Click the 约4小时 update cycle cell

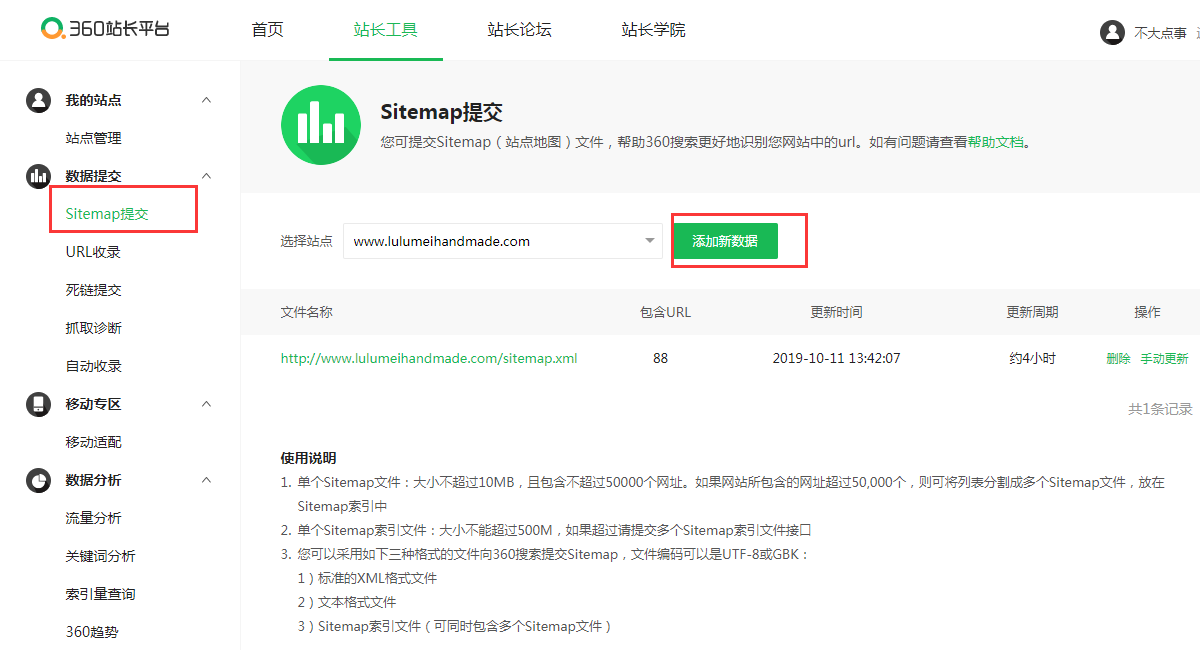1032,358
